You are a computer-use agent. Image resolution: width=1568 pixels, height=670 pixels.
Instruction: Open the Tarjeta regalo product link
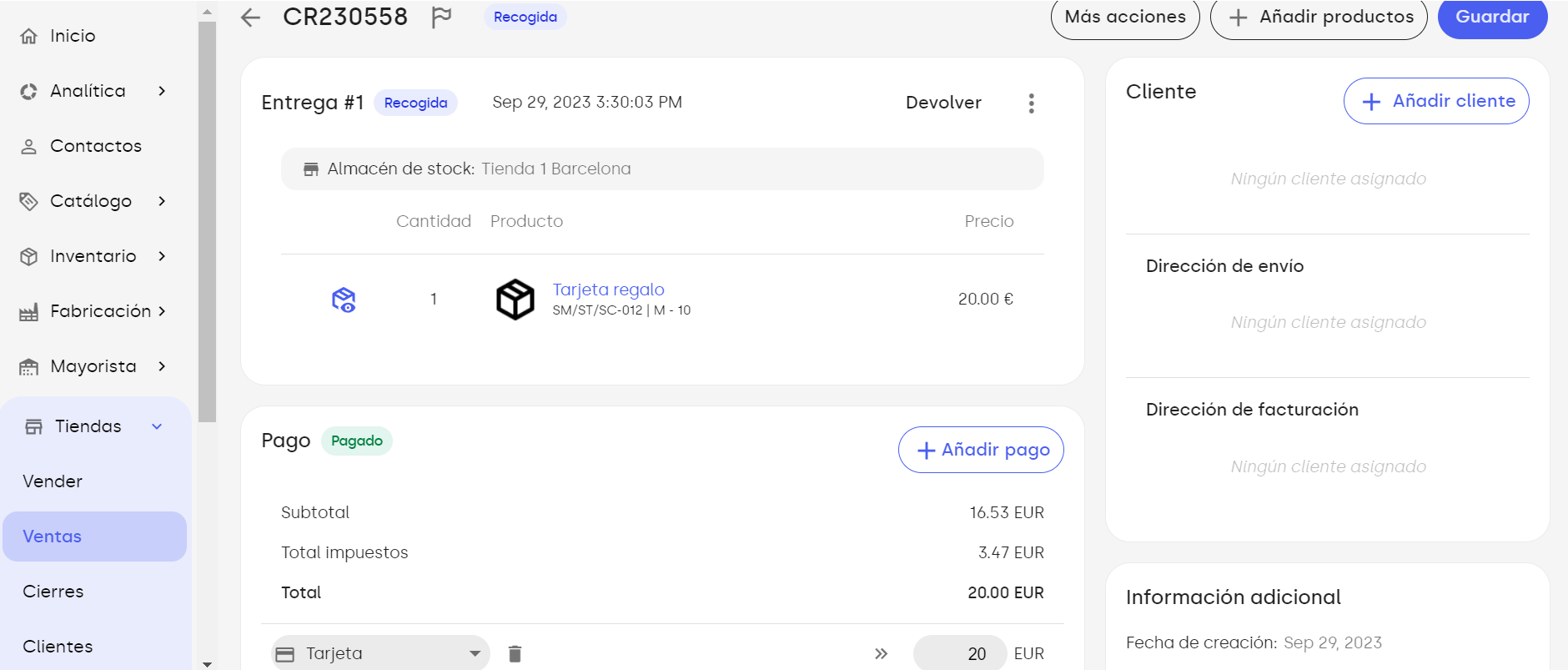click(608, 290)
